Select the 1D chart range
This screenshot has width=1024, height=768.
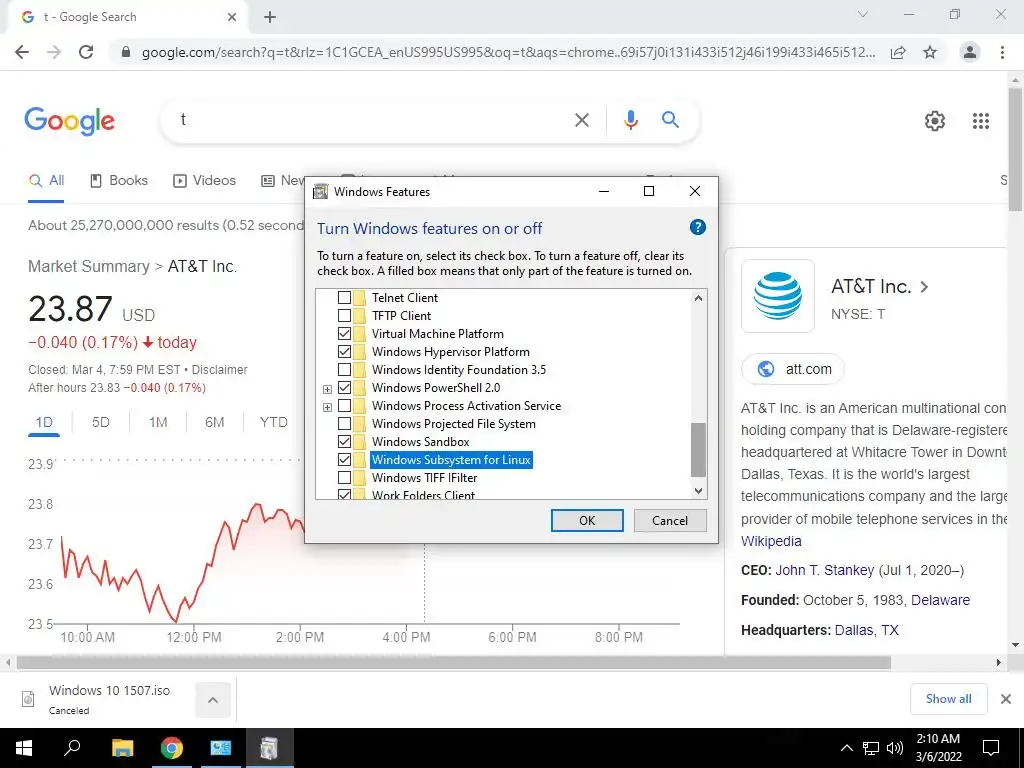coord(44,423)
